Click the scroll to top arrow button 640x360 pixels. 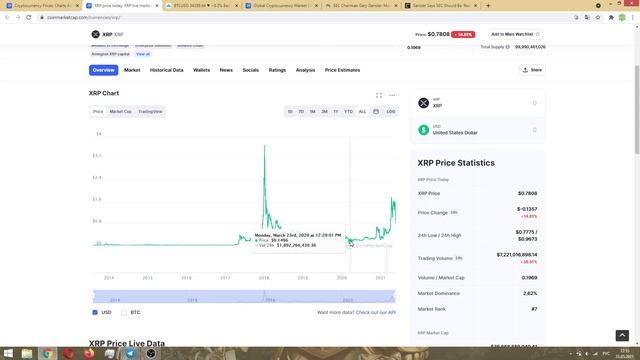point(622,335)
